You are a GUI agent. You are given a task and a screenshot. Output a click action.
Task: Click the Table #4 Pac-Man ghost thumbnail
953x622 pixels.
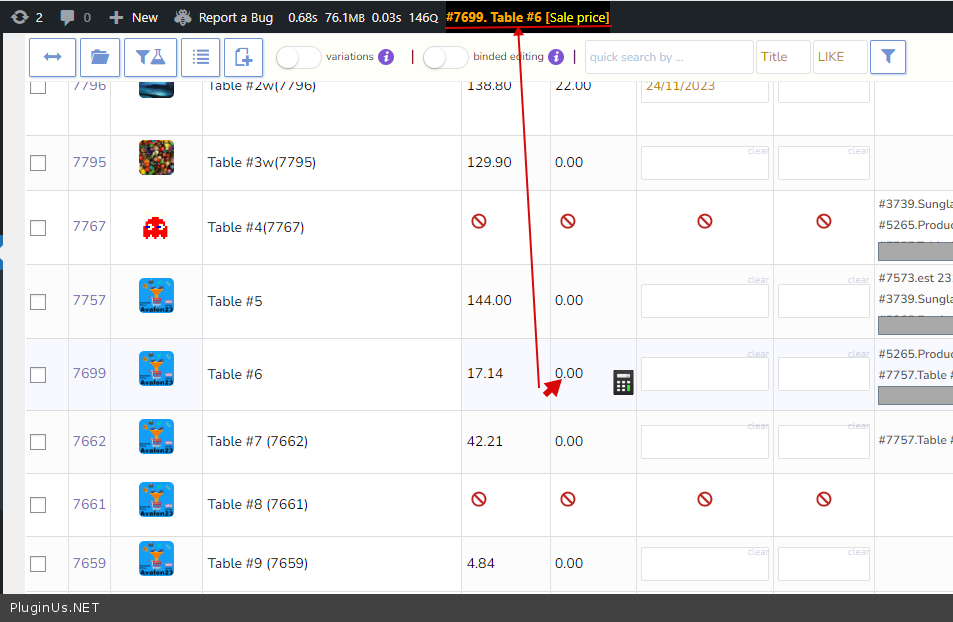156,227
